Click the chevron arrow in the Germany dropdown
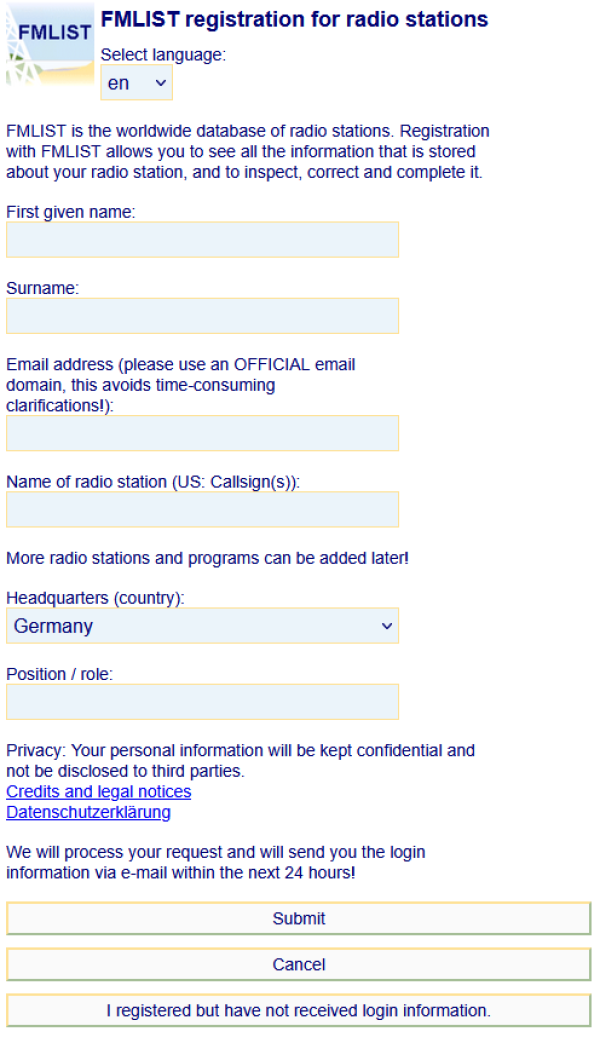Viewport: 600px width, 1043px height. pyautogui.click(x=386, y=626)
